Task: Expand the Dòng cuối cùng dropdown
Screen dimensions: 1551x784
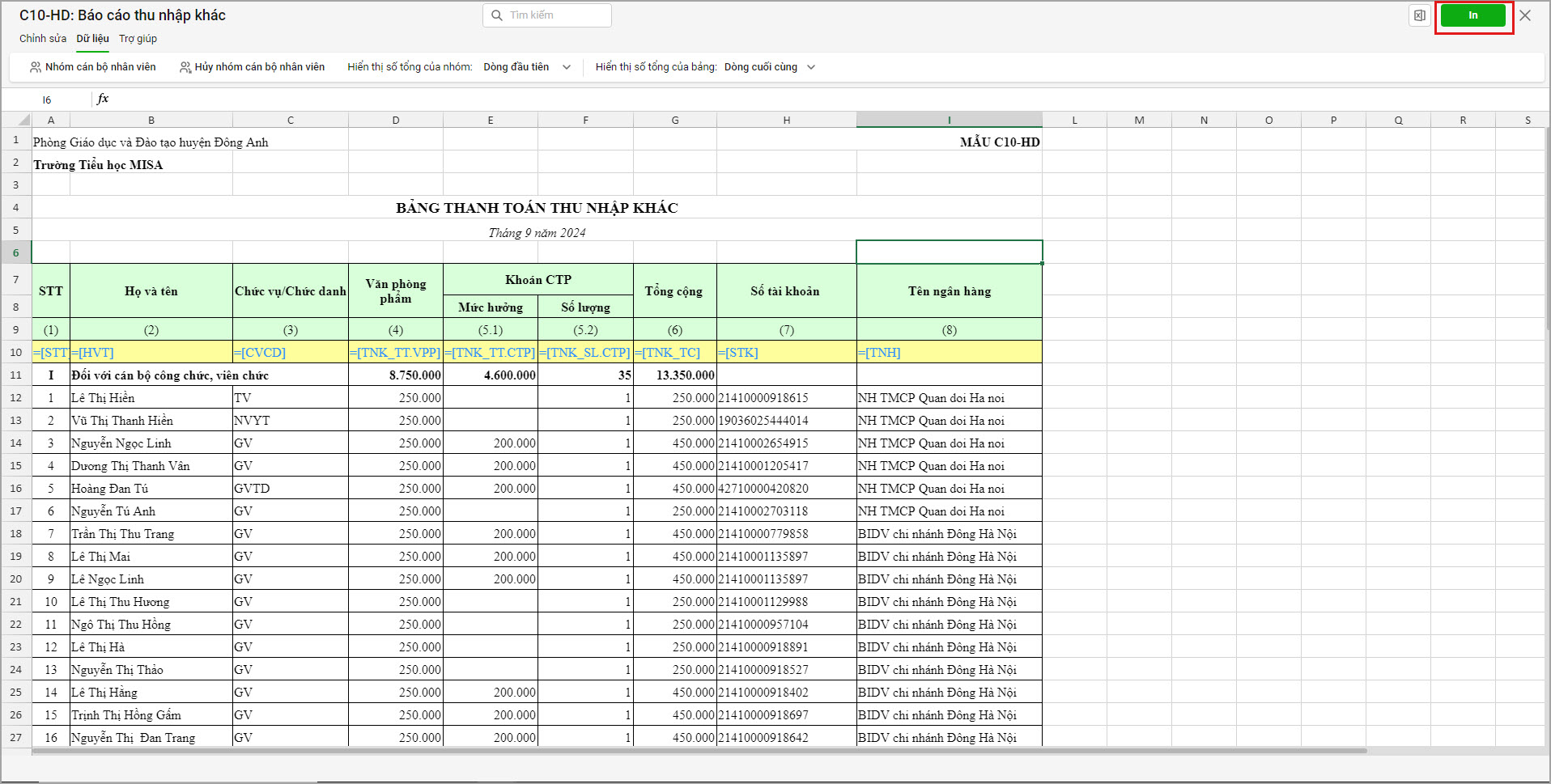Action: tap(770, 67)
